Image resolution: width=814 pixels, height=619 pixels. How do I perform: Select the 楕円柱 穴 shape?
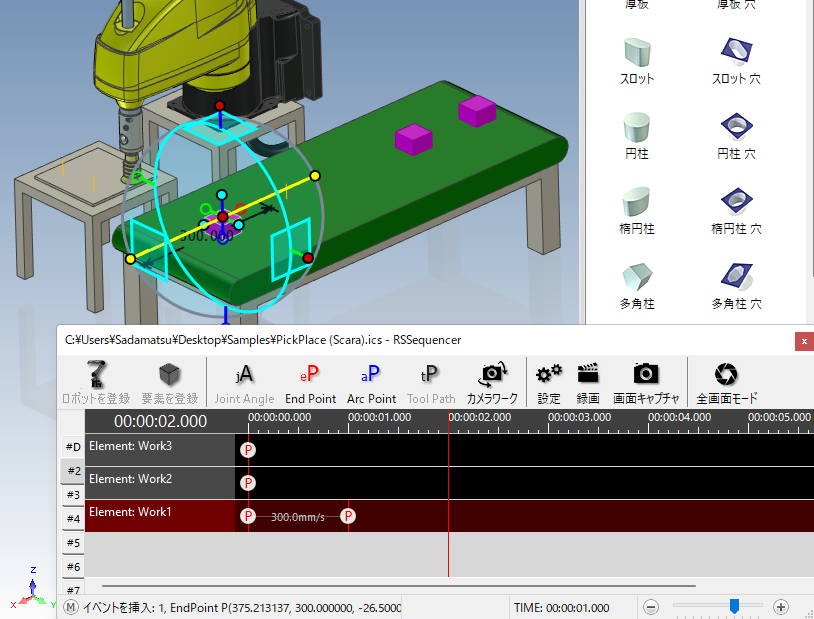737,203
